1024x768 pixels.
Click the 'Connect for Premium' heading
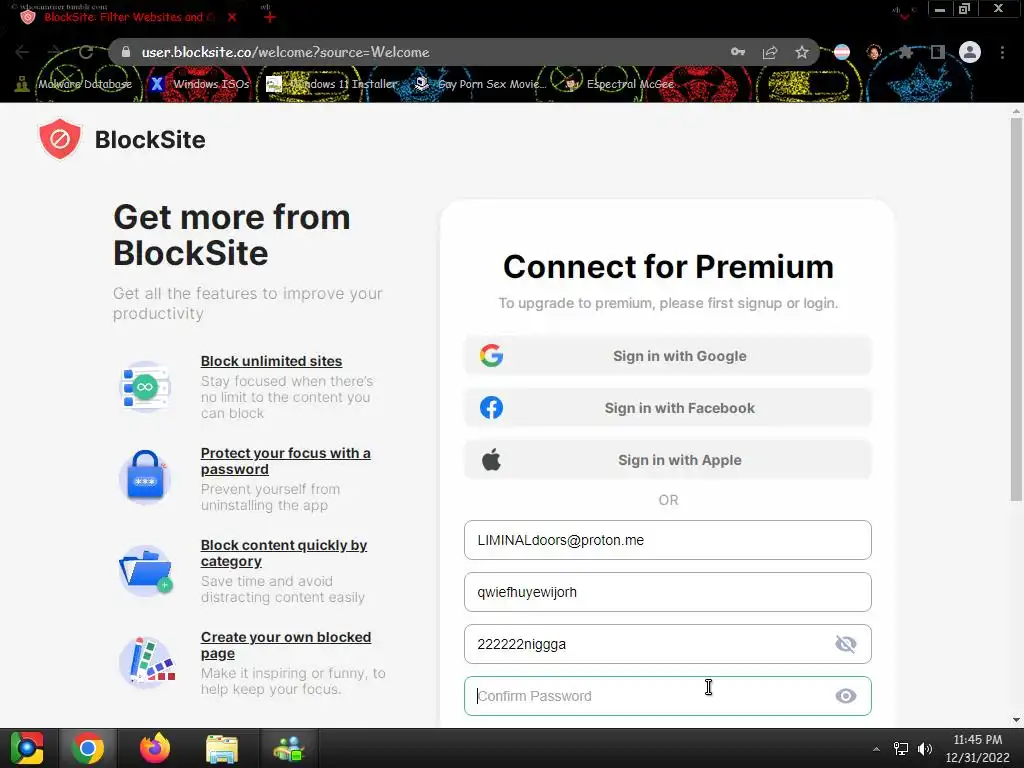pyautogui.click(x=668, y=266)
